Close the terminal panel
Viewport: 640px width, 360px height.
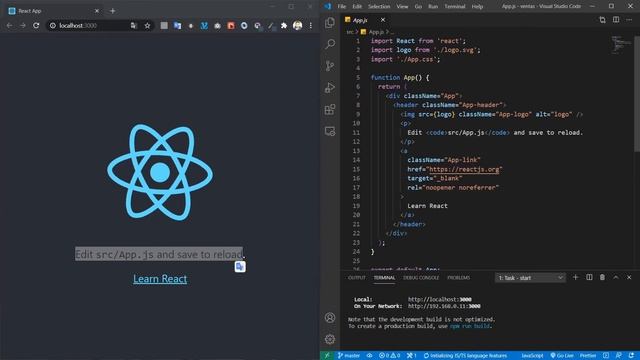[629, 278]
